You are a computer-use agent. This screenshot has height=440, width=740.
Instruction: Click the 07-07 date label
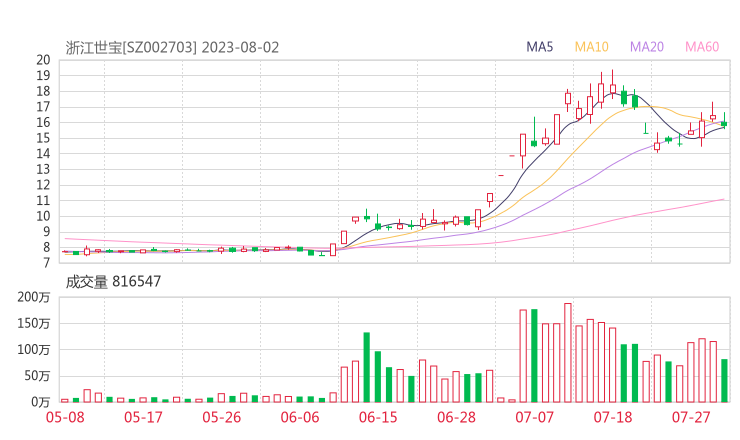coord(534,417)
